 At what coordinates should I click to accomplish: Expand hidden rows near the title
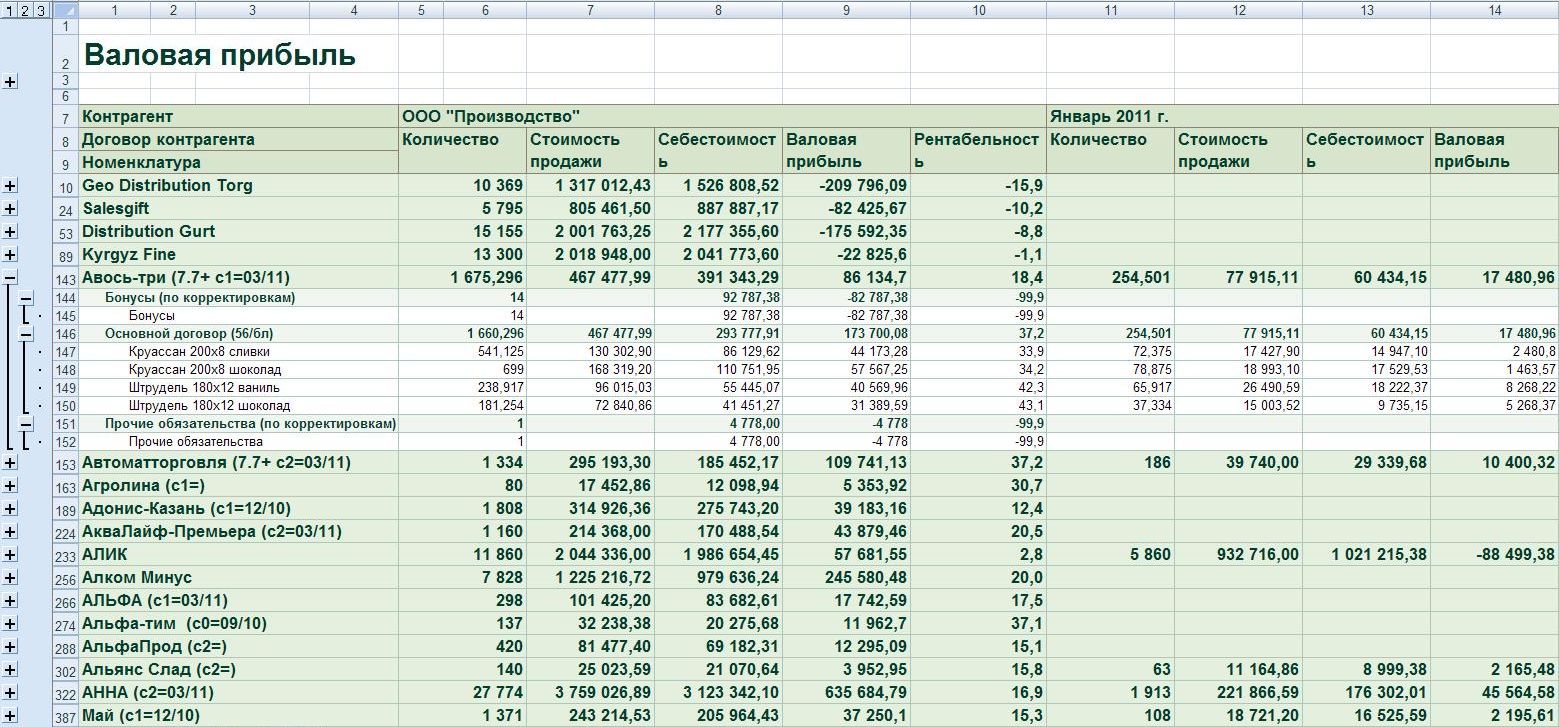coord(10,81)
